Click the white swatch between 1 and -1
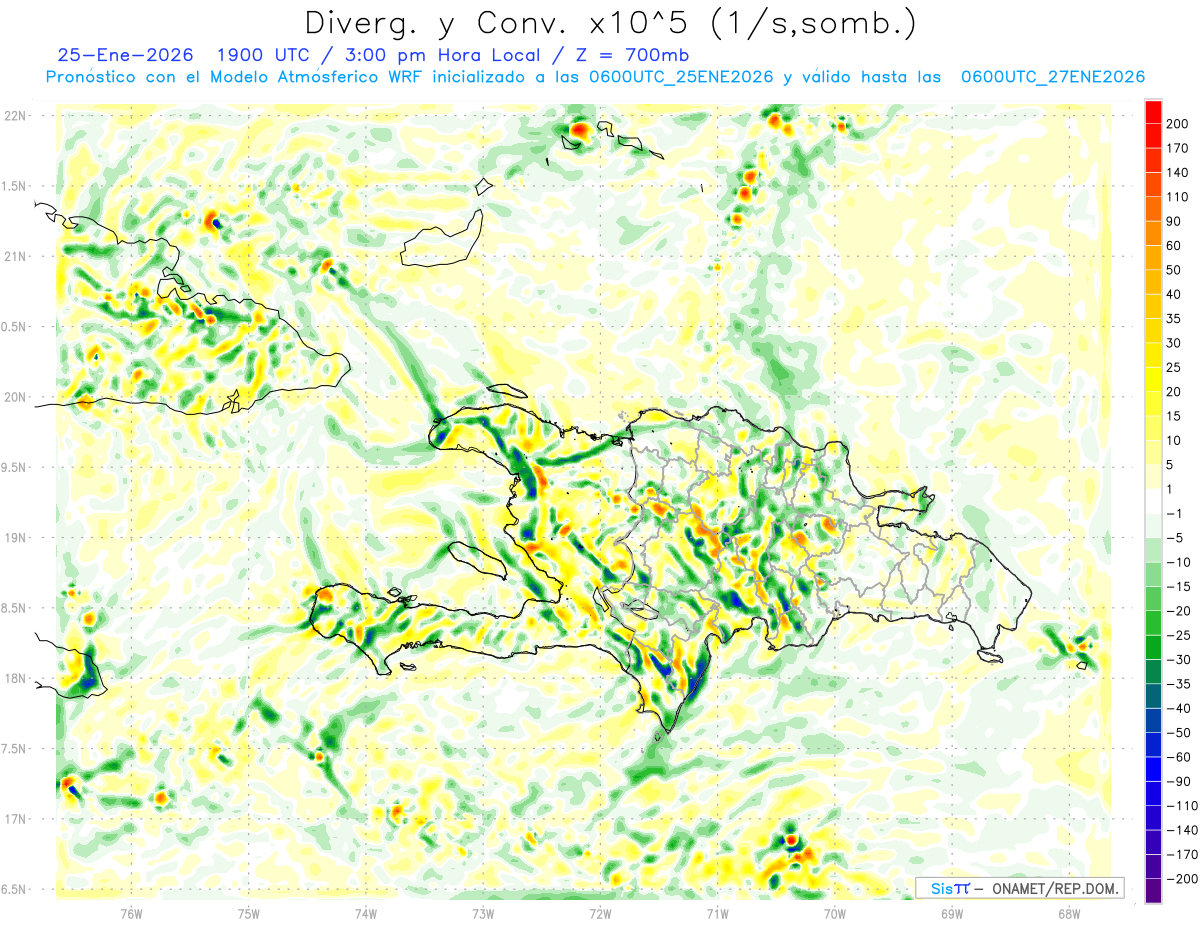Viewport: 1200px width, 927px height. (1154, 501)
